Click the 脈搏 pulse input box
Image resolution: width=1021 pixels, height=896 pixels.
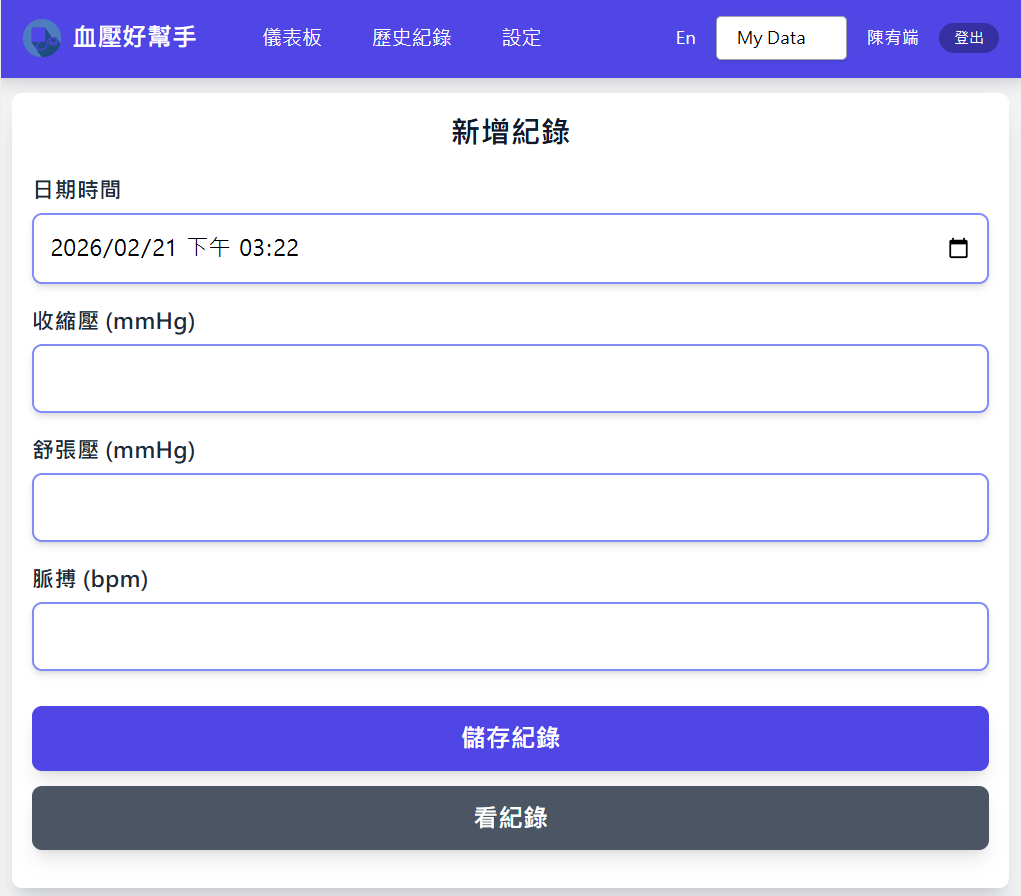[x=510, y=636]
